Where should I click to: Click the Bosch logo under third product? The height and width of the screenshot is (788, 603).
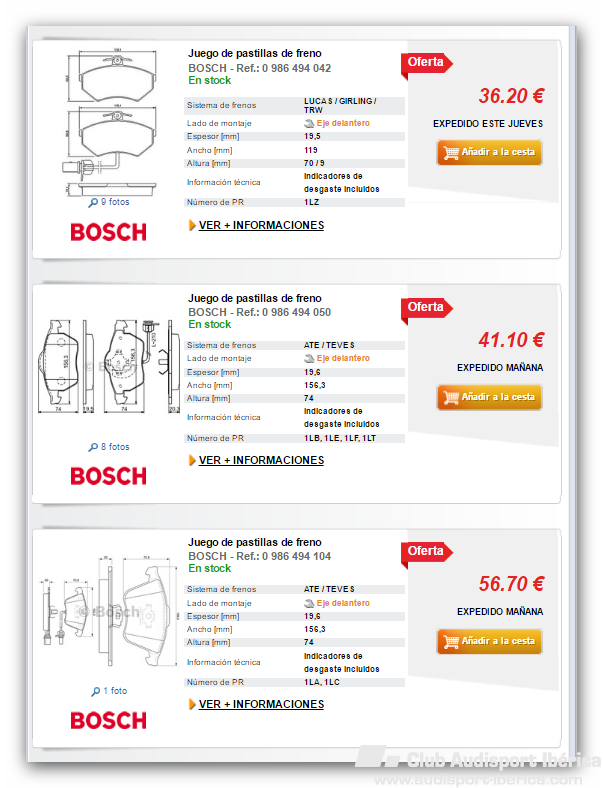(x=109, y=721)
